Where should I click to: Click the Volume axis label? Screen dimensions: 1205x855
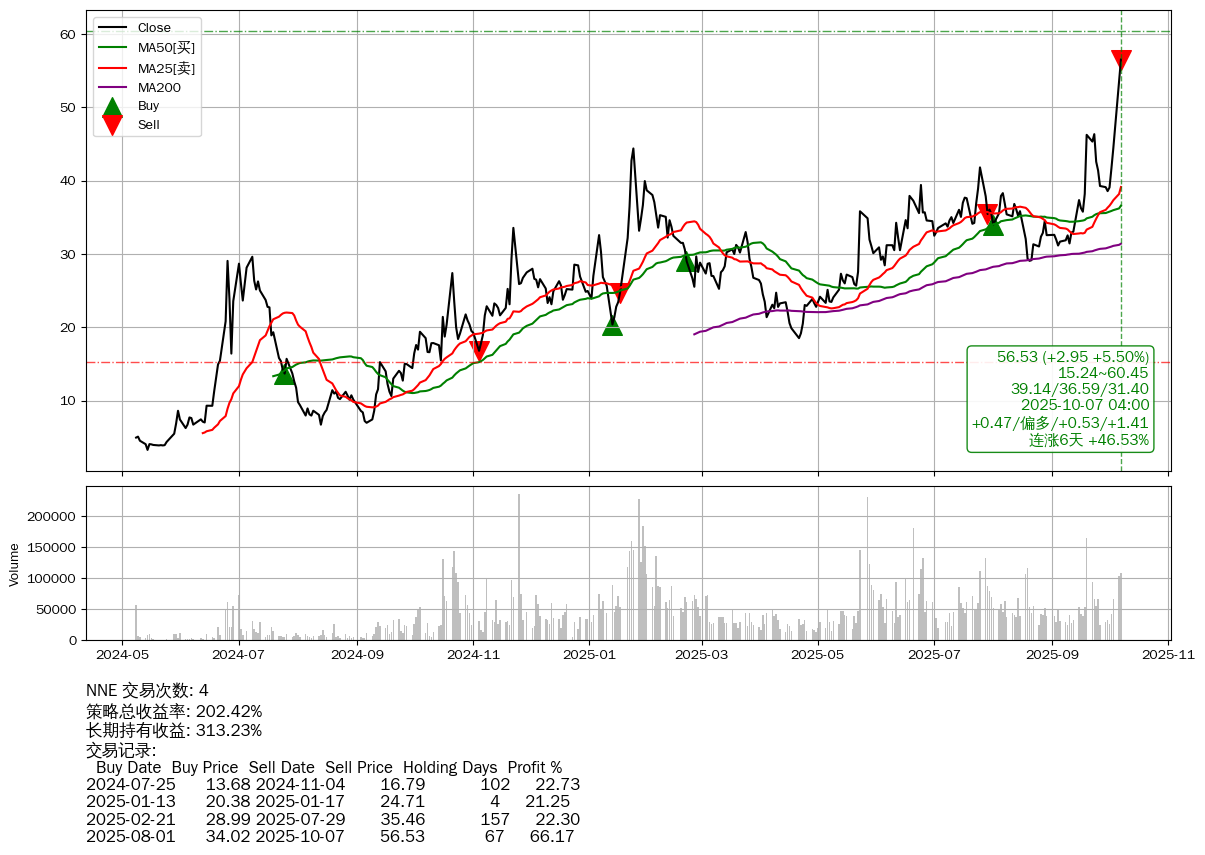(14, 564)
